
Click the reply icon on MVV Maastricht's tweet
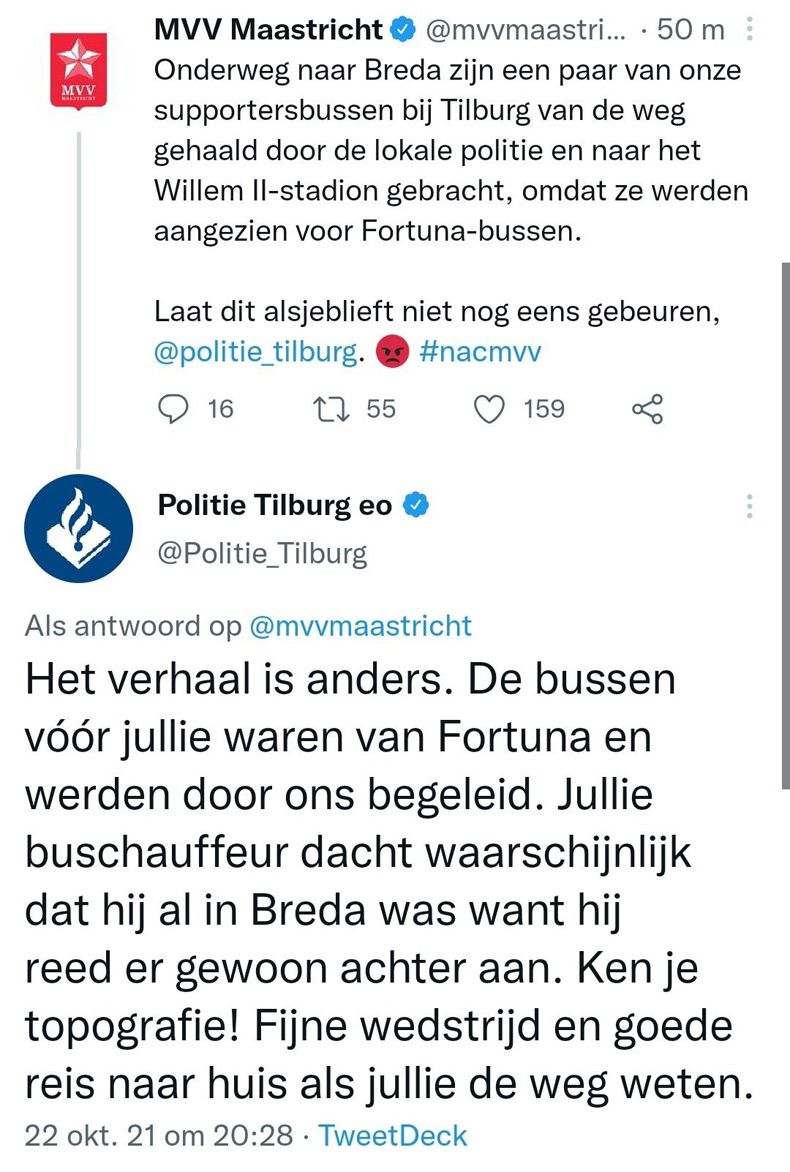coord(173,408)
